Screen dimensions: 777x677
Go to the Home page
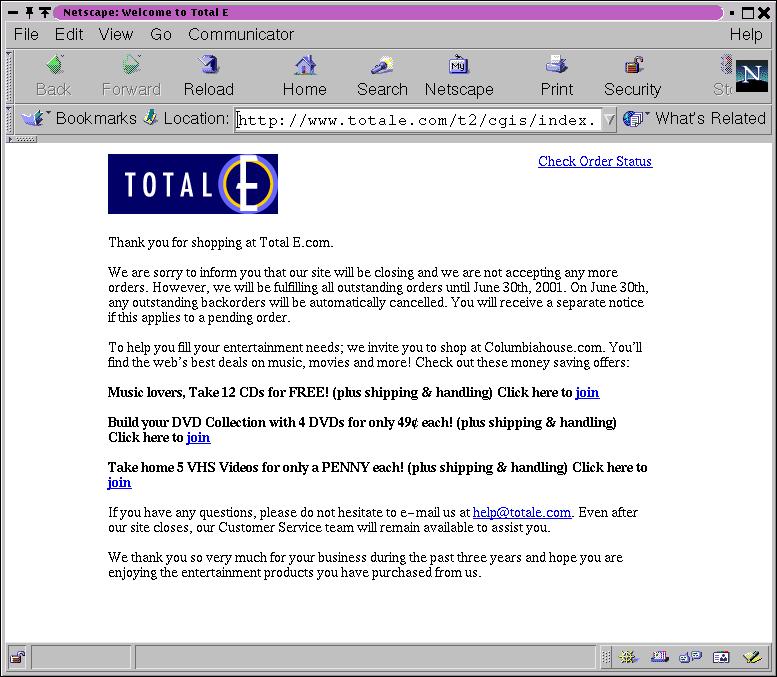click(305, 76)
